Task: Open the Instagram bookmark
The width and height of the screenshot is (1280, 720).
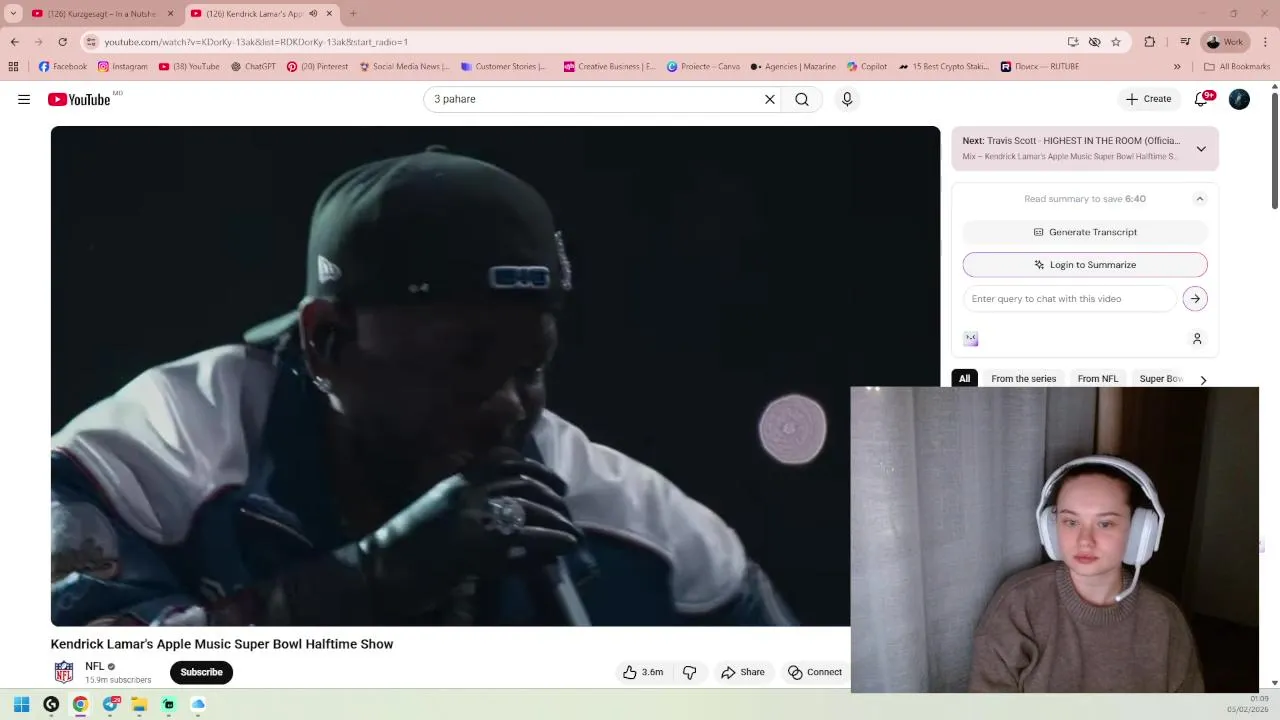Action: [122, 67]
